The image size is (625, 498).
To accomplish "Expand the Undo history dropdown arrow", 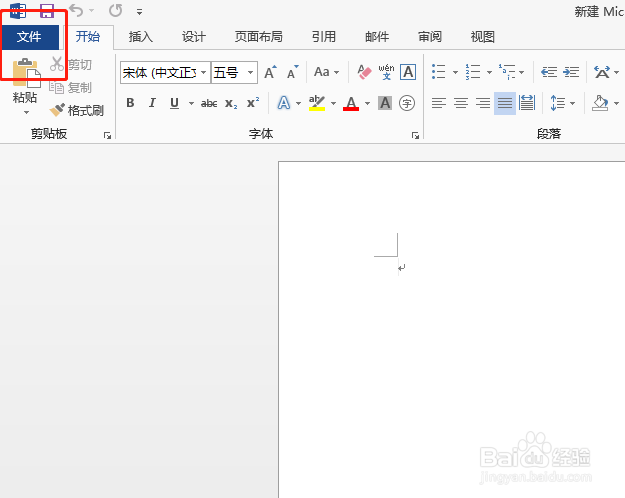I will pos(92,11).
